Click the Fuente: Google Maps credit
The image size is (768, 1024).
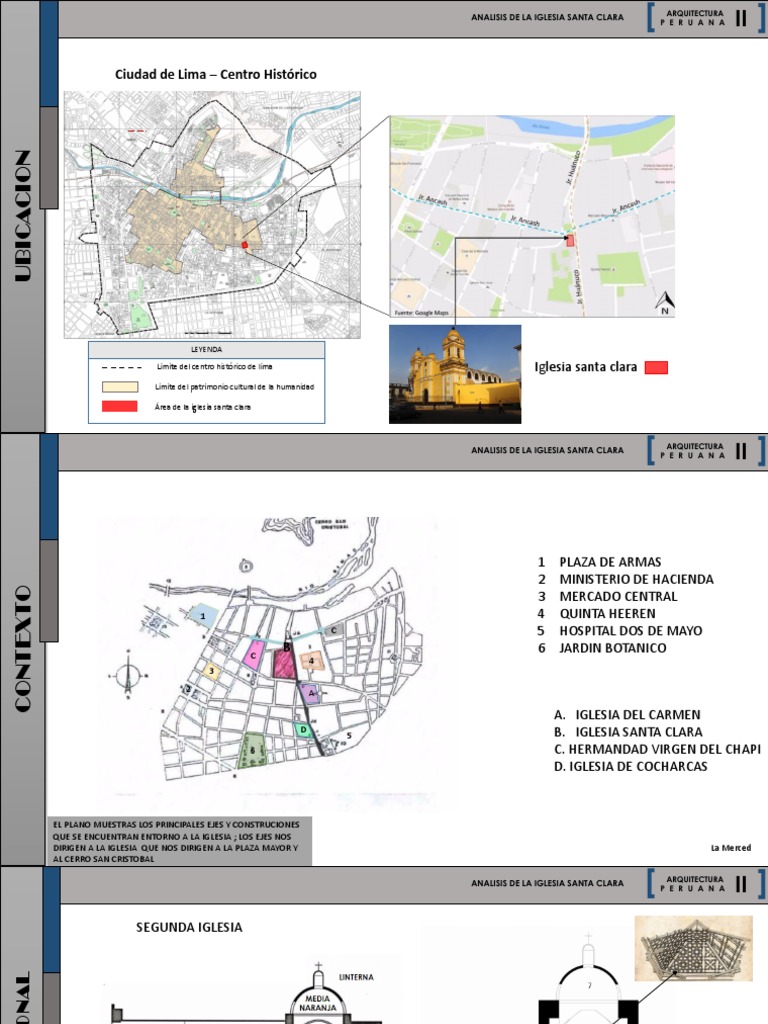pyautogui.click(x=422, y=313)
